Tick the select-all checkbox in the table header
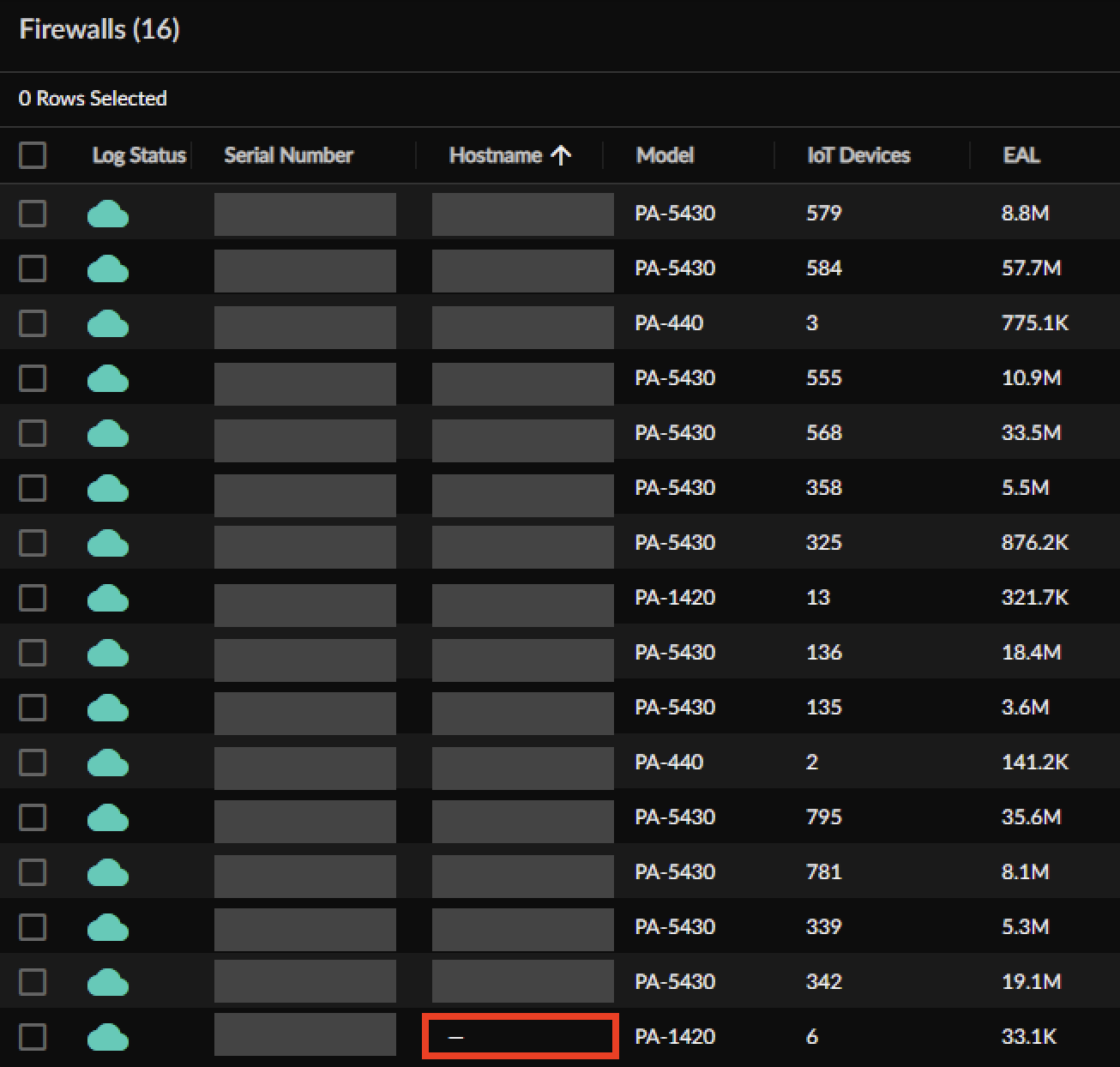1120x1067 pixels. point(33,155)
